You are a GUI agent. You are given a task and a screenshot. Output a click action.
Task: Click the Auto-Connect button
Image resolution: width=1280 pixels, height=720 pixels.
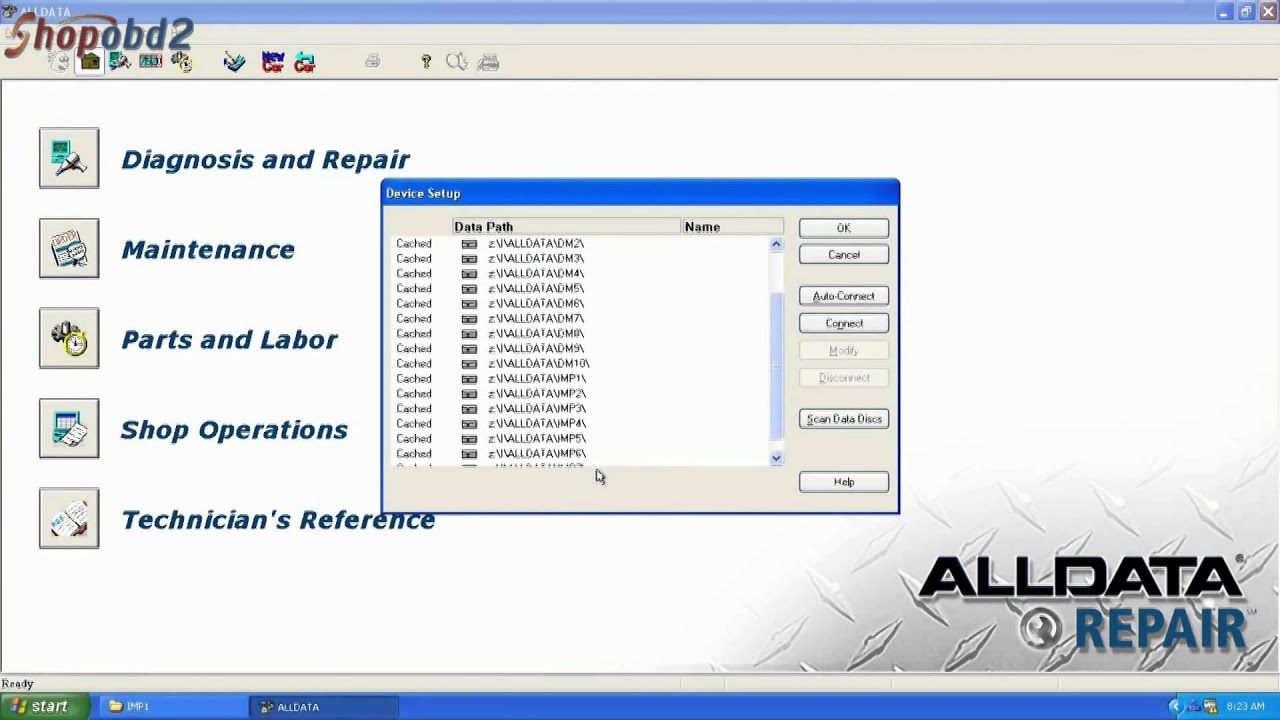pyautogui.click(x=844, y=296)
